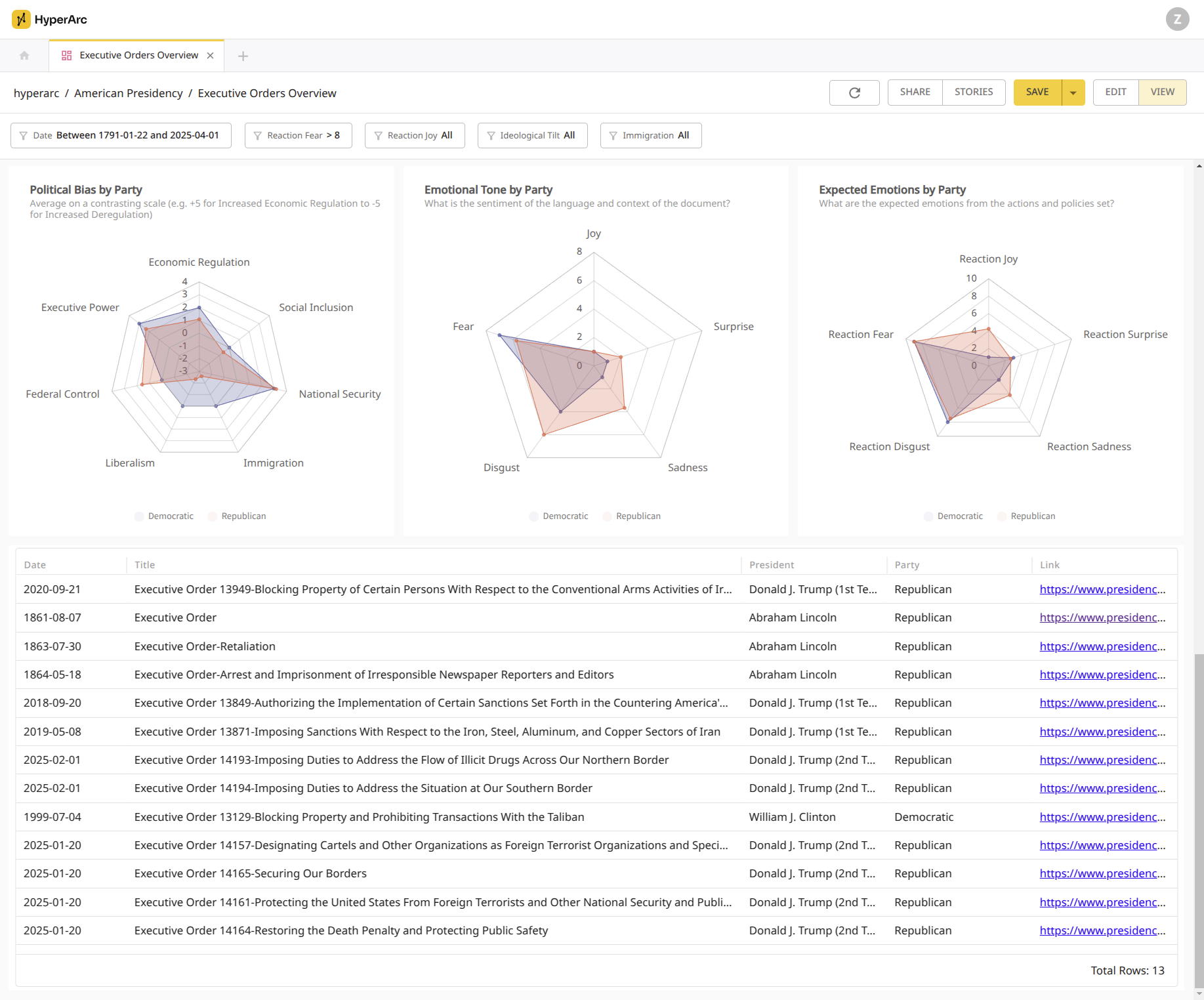Sort by the Link column header
1204x1000 pixels.
(1049, 565)
